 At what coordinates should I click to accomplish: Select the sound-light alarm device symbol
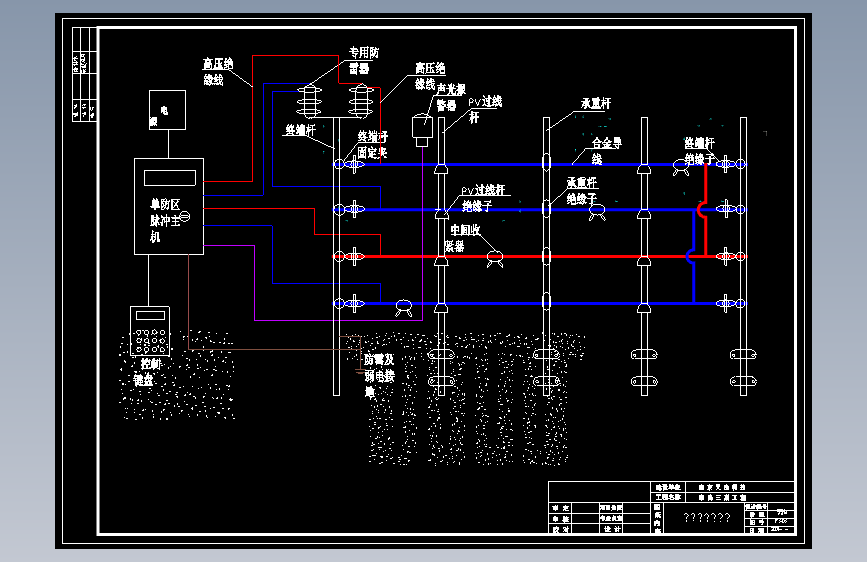[x=422, y=131]
